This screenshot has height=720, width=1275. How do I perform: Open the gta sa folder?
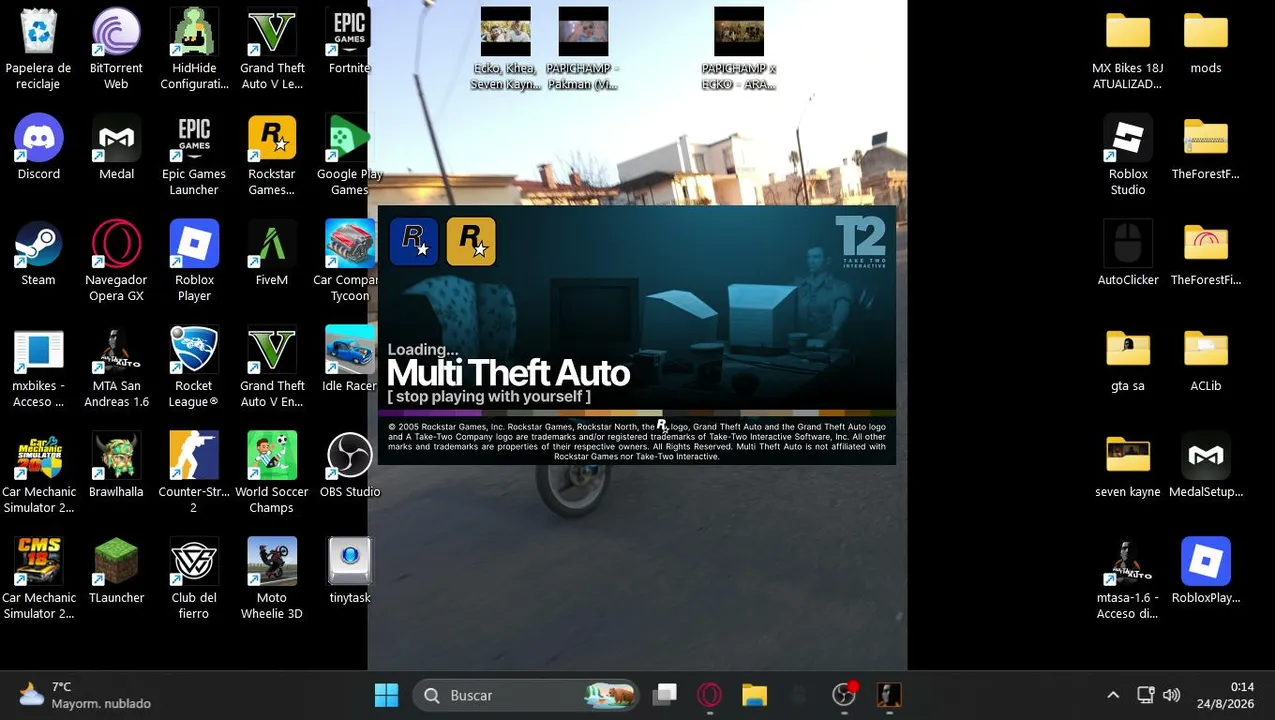(1128, 359)
